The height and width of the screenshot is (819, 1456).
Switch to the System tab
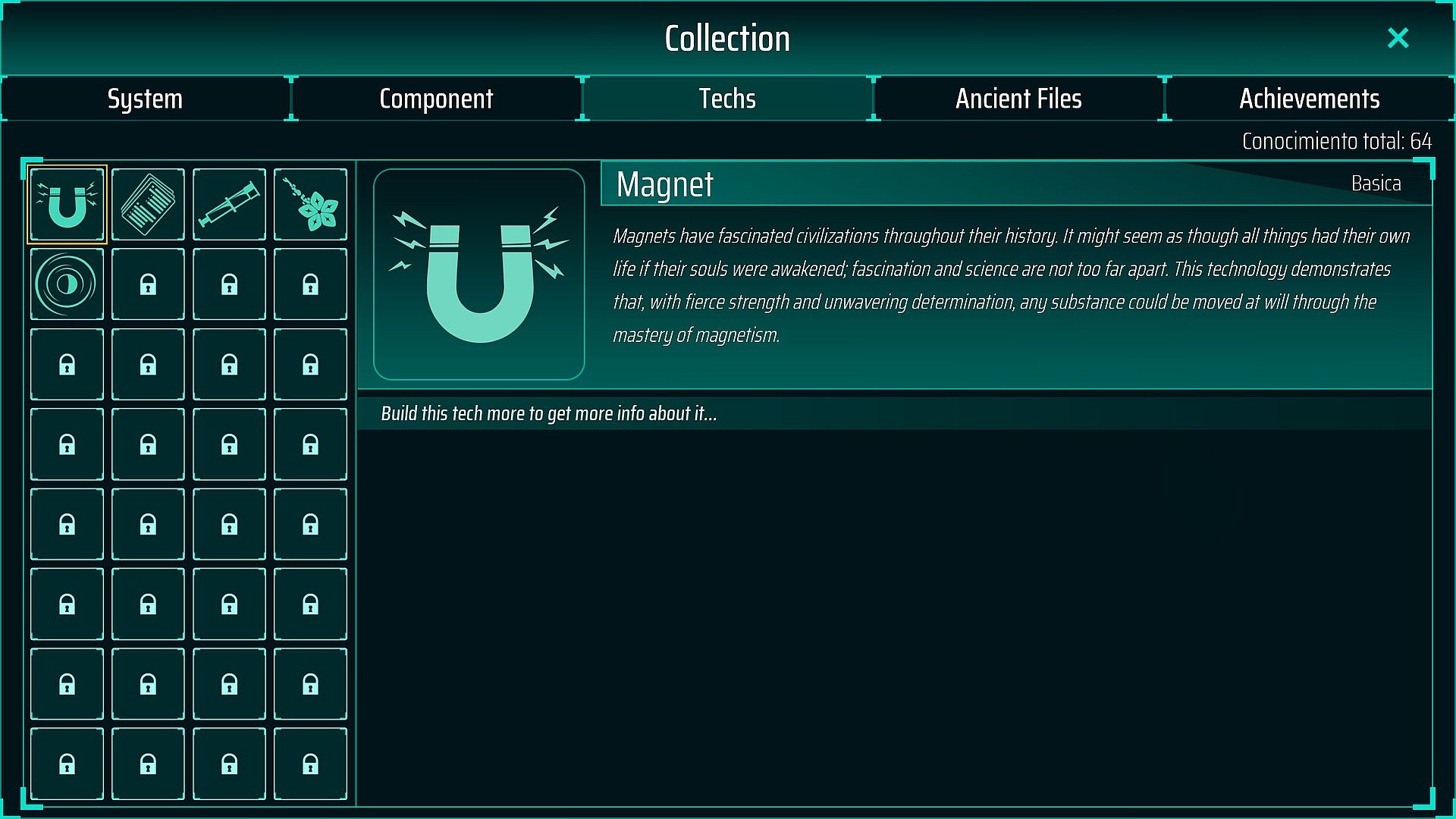[x=145, y=99]
